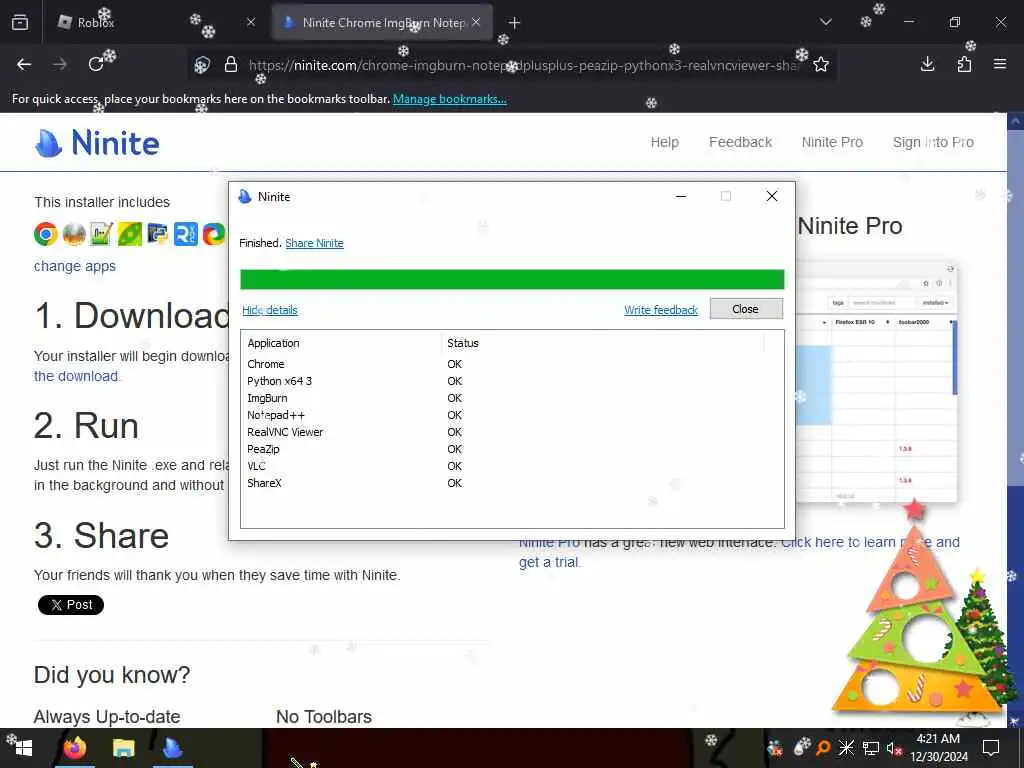Click the Application column header
1024x768 pixels.
coord(340,343)
